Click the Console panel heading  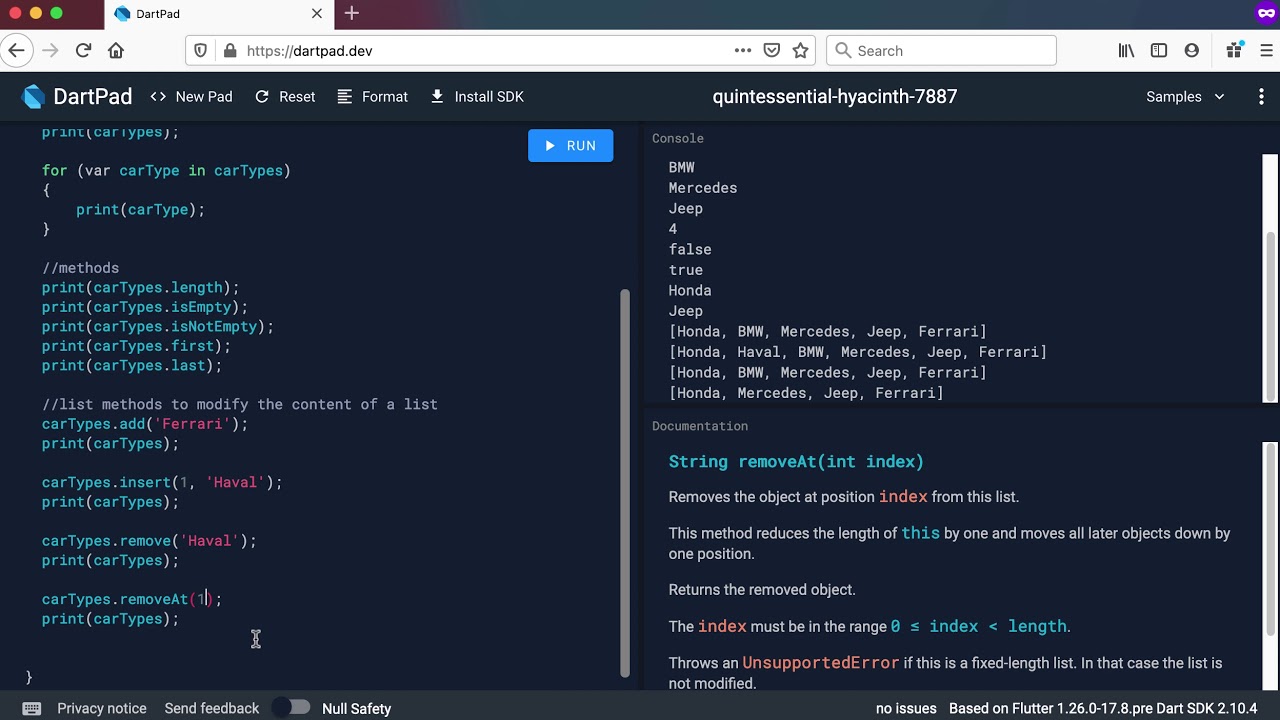coord(678,138)
